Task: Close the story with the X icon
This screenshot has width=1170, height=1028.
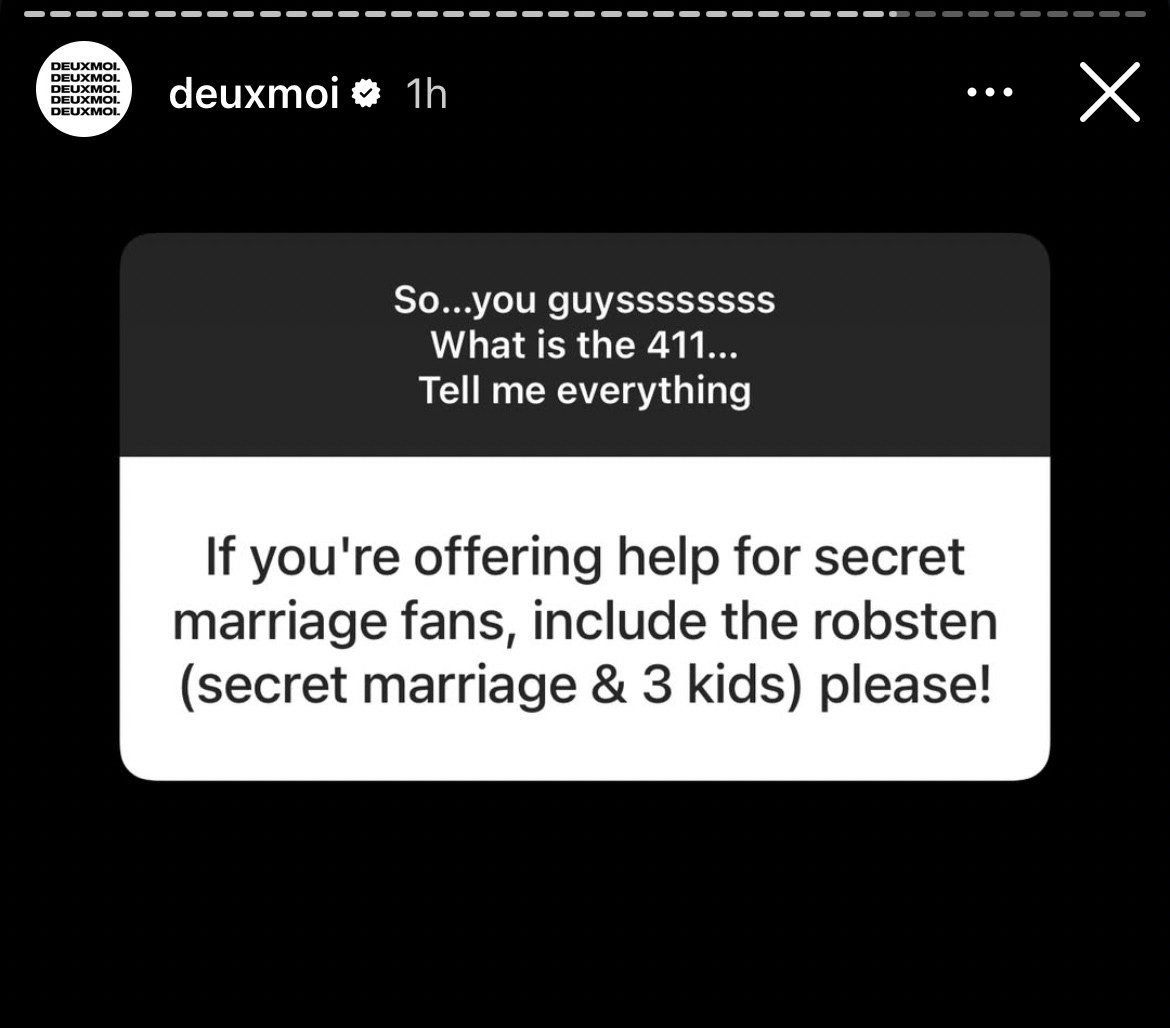Action: click(x=1110, y=92)
